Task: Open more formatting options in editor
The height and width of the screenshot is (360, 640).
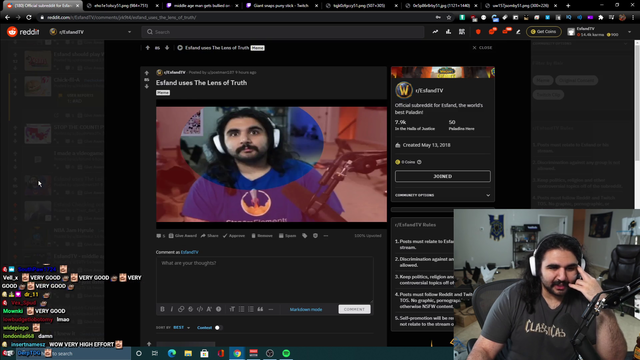Action: point(271,309)
